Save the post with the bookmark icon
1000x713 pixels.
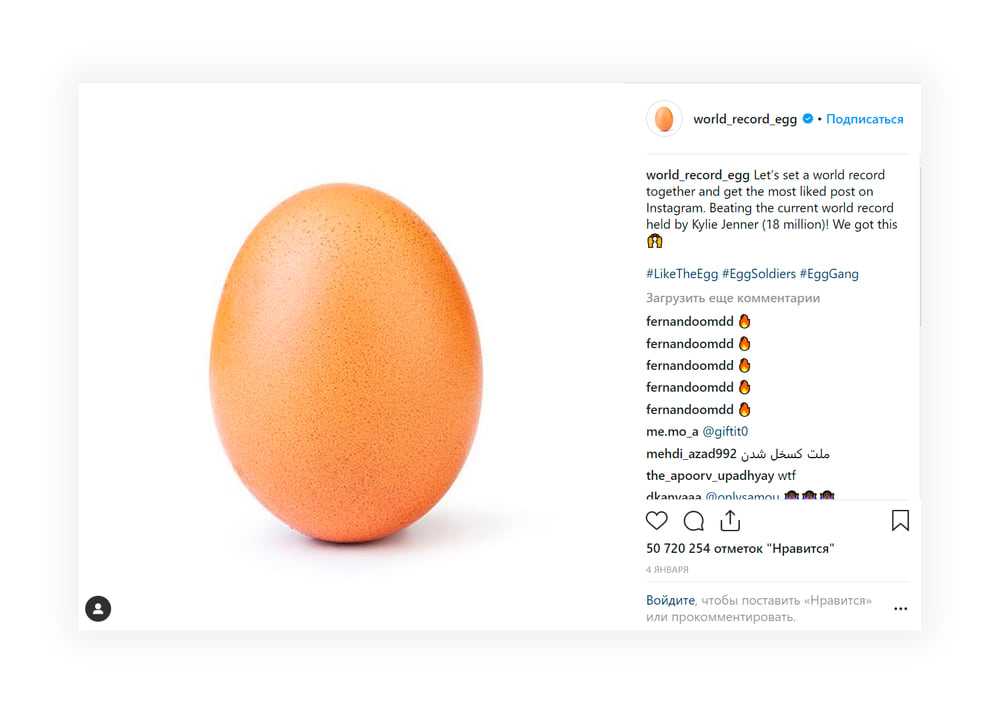[900, 521]
